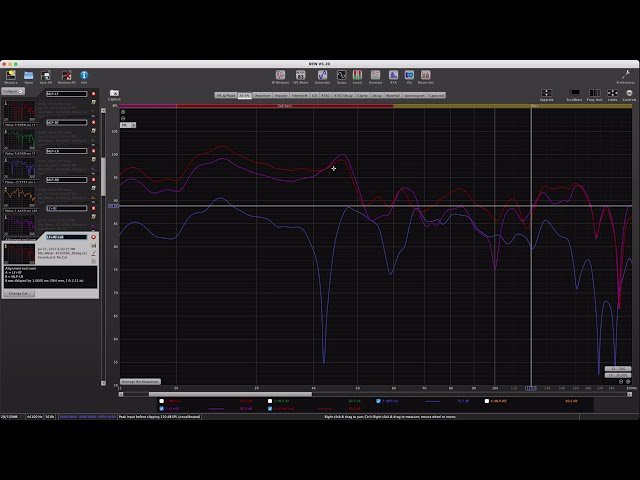The width and height of the screenshot is (640, 480).
Task: Click the MLP-LF measurement name field
Action: tap(66, 94)
